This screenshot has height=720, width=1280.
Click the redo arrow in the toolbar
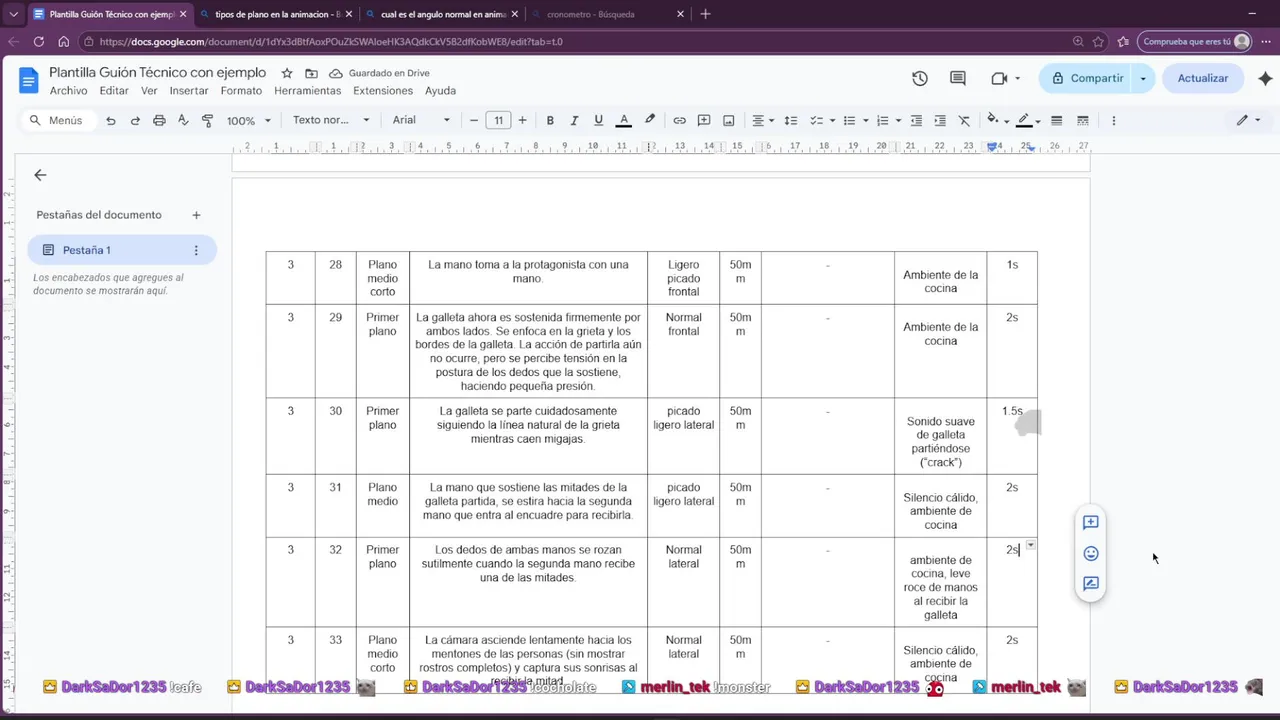tap(135, 120)
